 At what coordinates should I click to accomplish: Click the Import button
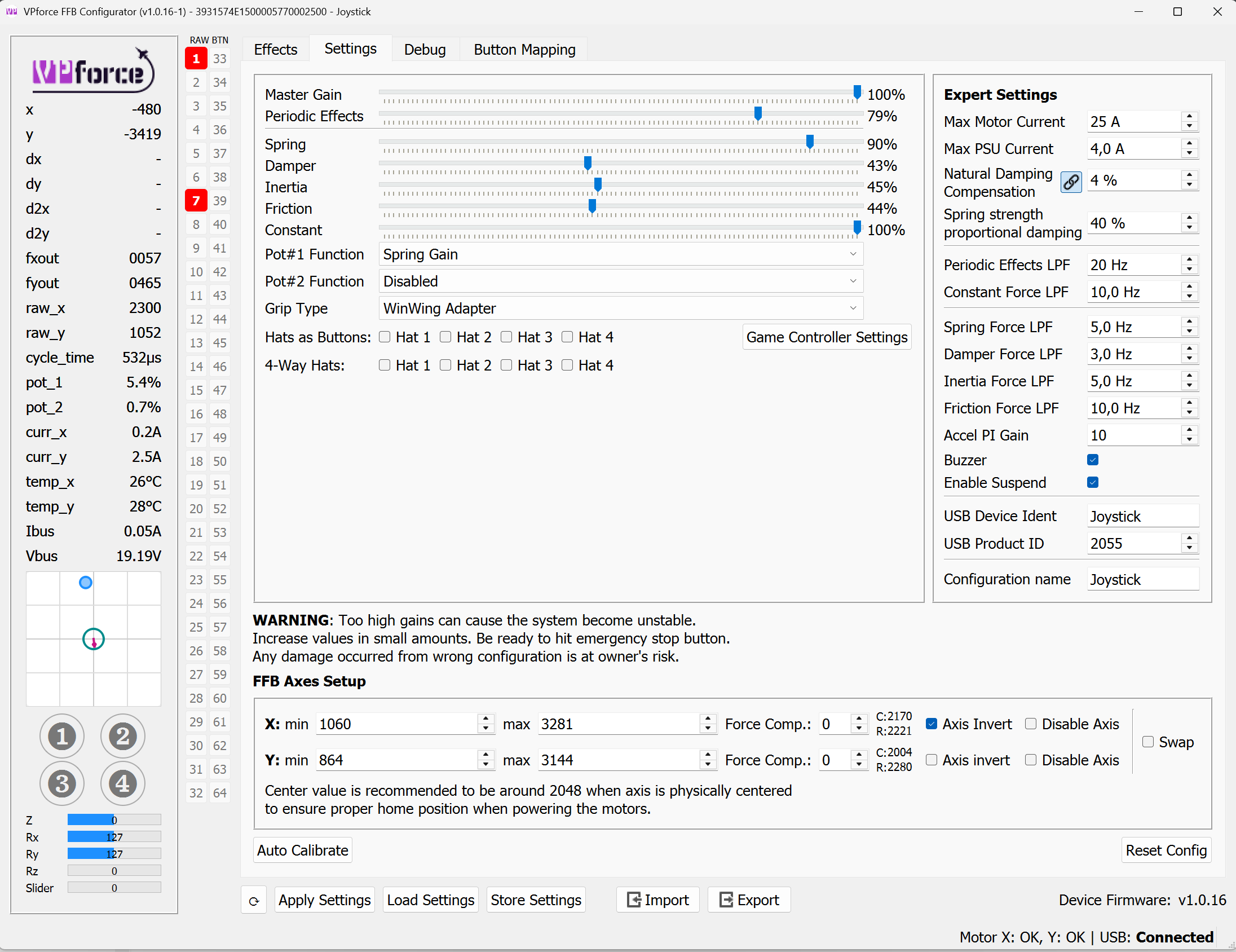657,900
